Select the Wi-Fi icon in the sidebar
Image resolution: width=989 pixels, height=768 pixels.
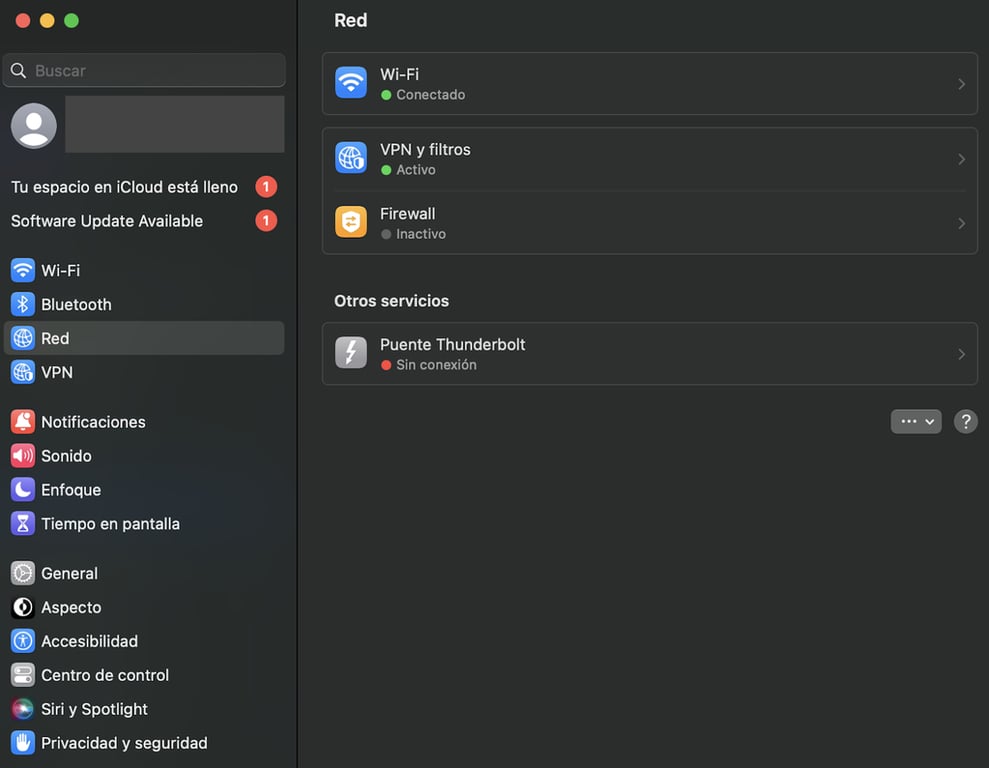coord(22,270)
